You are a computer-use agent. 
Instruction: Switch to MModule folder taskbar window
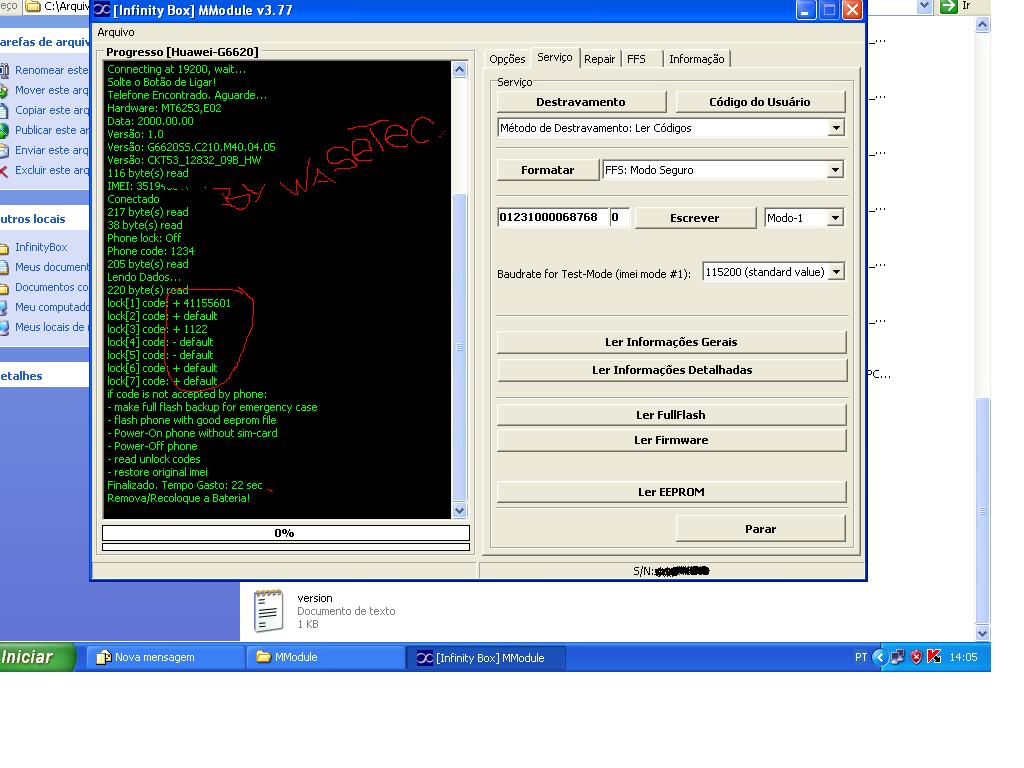[x=325, y=657]
